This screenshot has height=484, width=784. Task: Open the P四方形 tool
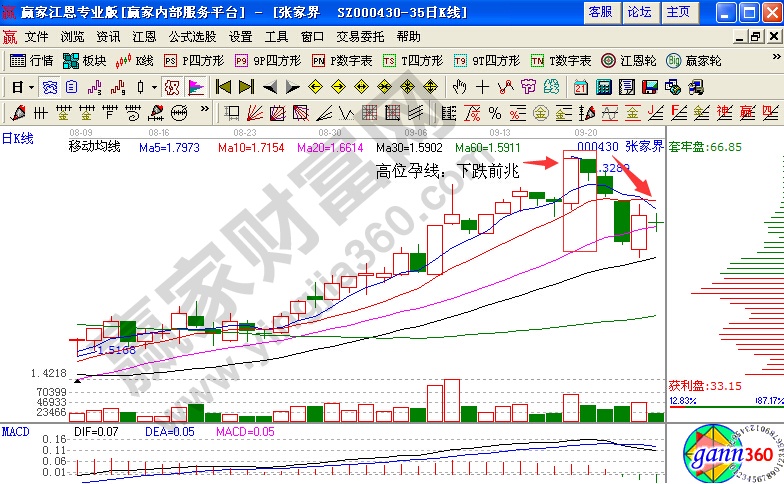point(194,61)
